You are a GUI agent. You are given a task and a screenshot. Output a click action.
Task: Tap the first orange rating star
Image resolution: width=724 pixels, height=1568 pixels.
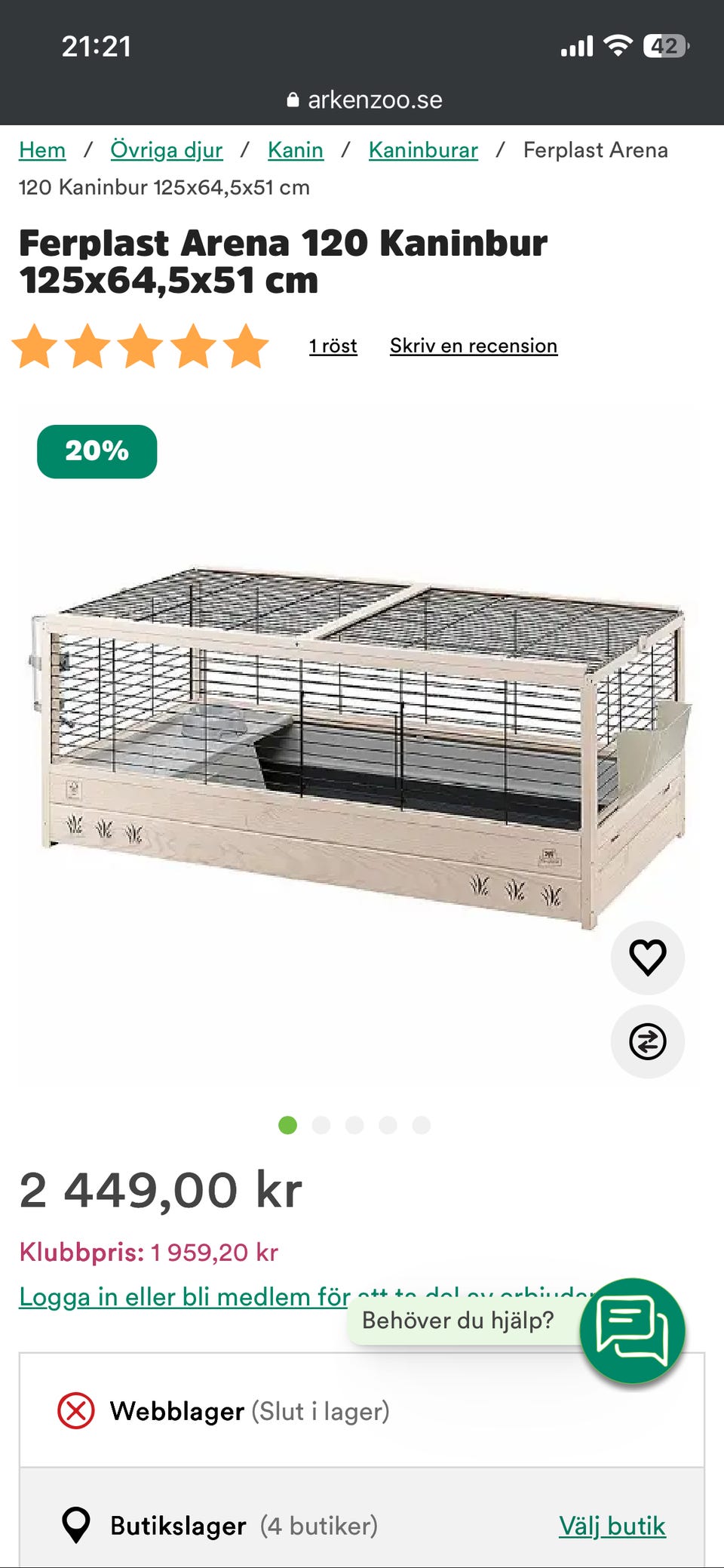(x=35, y=346)
